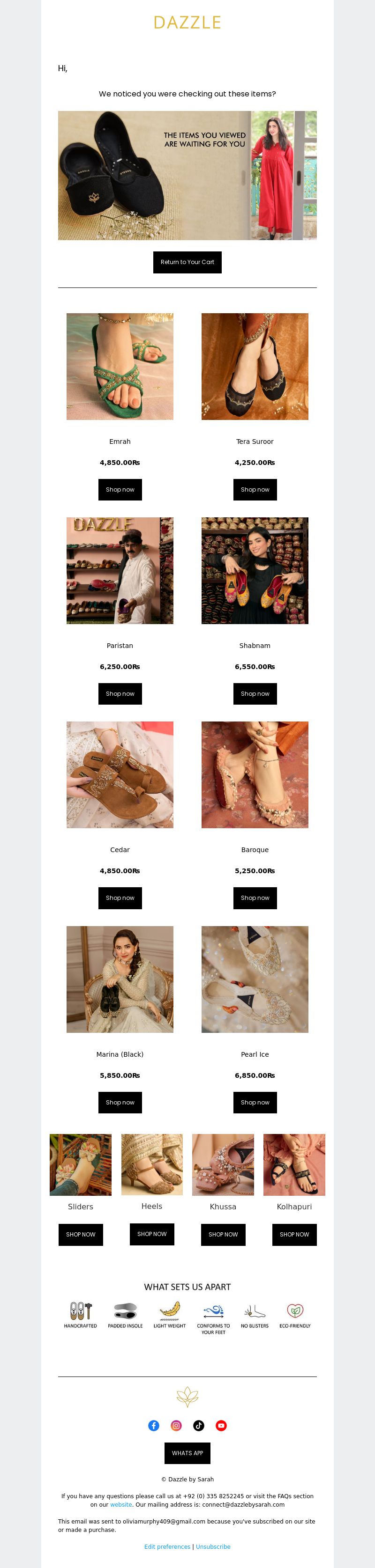
Task: Open Edit preferences link
Action: (x=167, y=1546)
